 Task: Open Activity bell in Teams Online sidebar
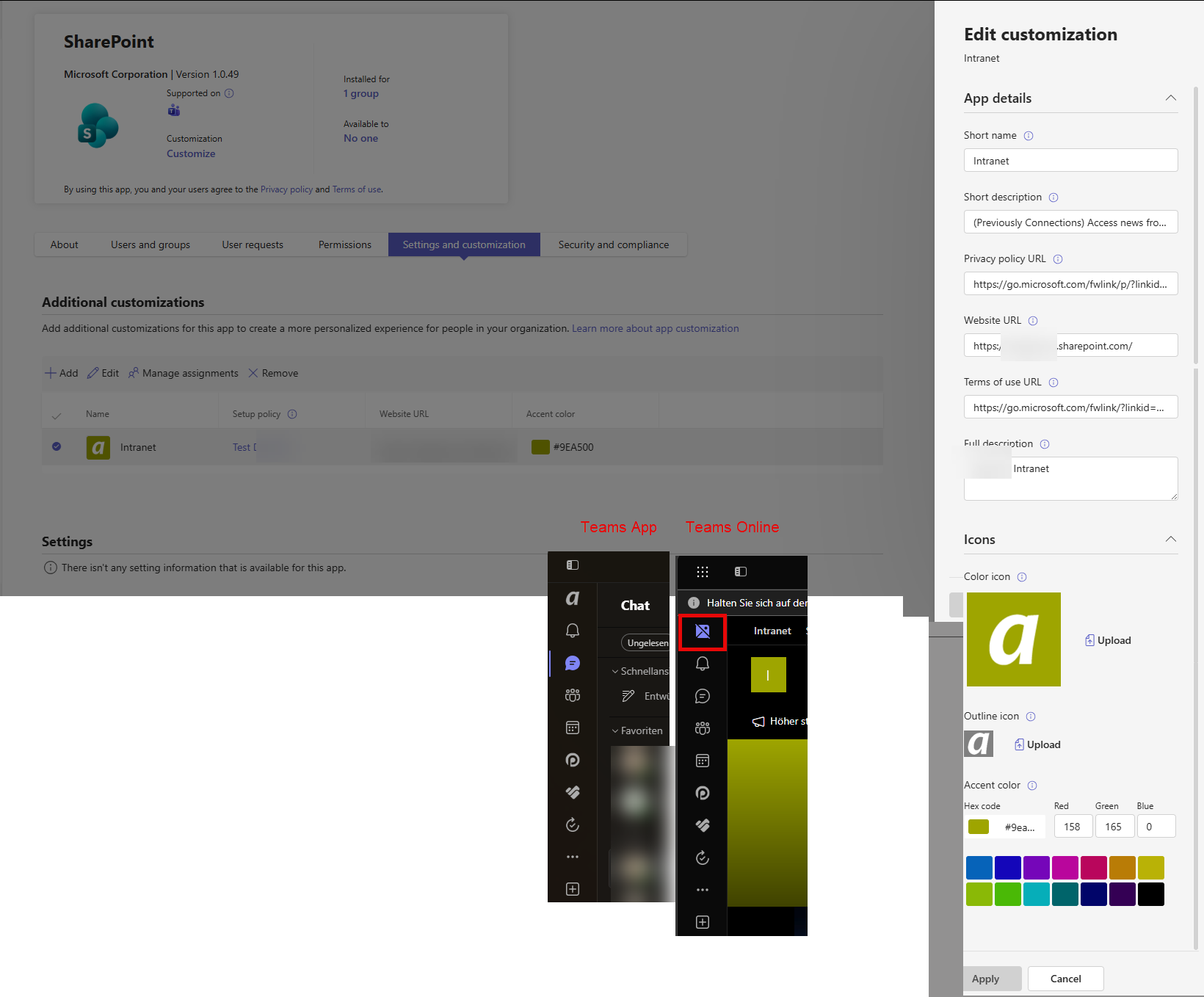point(703,664)
